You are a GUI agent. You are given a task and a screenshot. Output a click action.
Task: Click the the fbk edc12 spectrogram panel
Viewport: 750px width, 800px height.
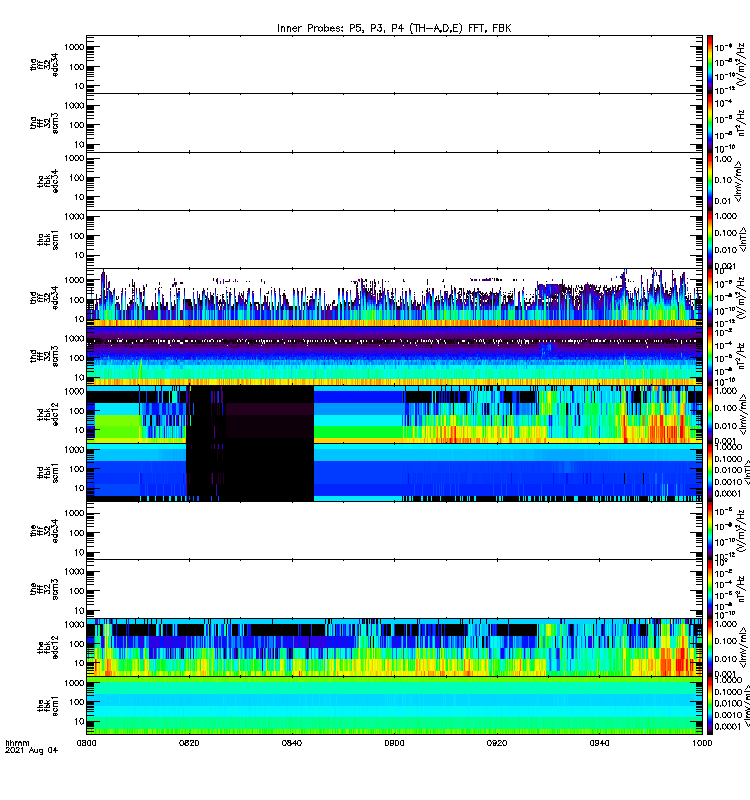click(394, 647)
